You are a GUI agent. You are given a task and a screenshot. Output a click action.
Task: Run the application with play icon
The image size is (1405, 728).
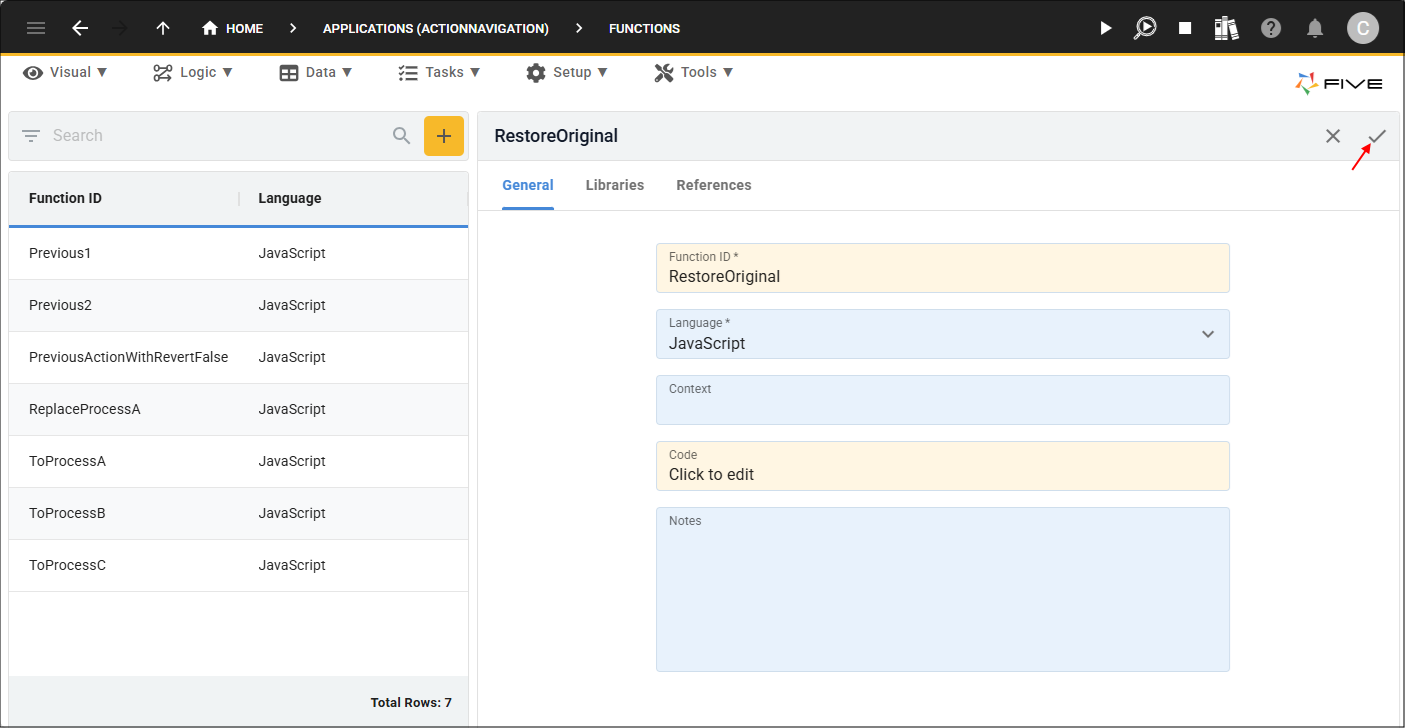[1105, 28]
